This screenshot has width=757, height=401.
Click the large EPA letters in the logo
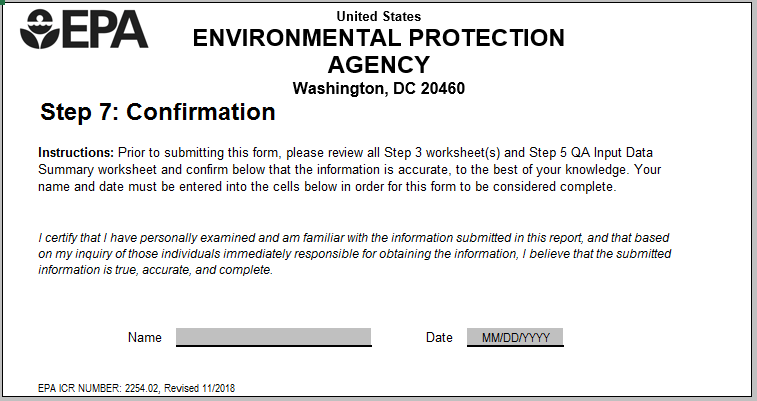[x=105, y=29]
